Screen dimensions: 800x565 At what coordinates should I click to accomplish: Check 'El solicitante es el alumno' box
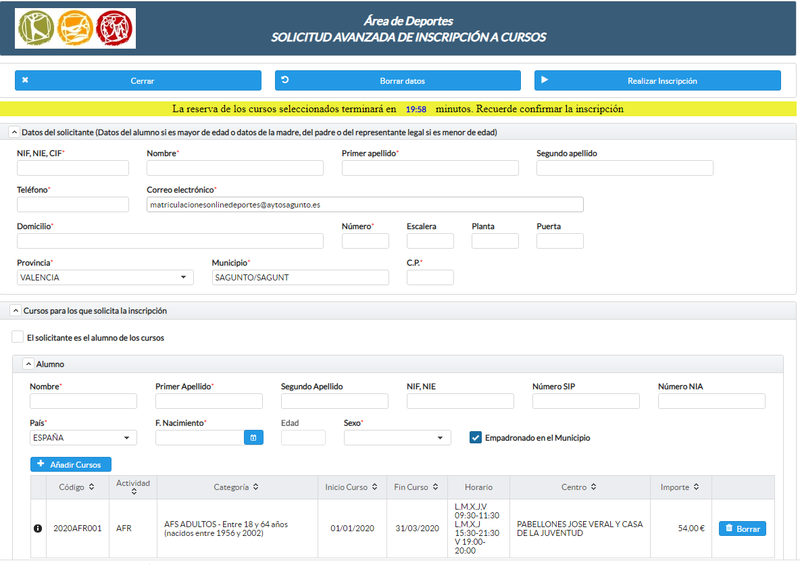(x=17, y=337)
